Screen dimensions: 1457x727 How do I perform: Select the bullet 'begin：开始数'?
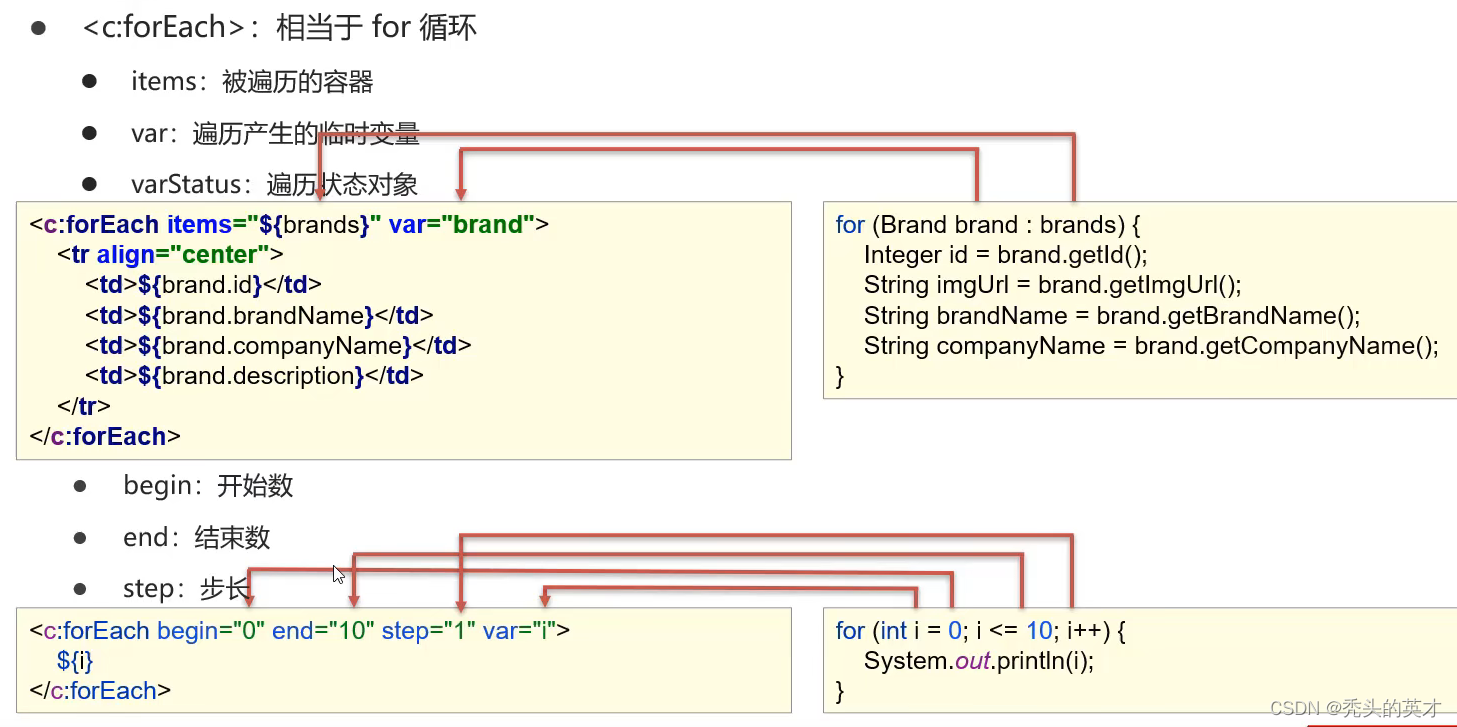point(208,486)
